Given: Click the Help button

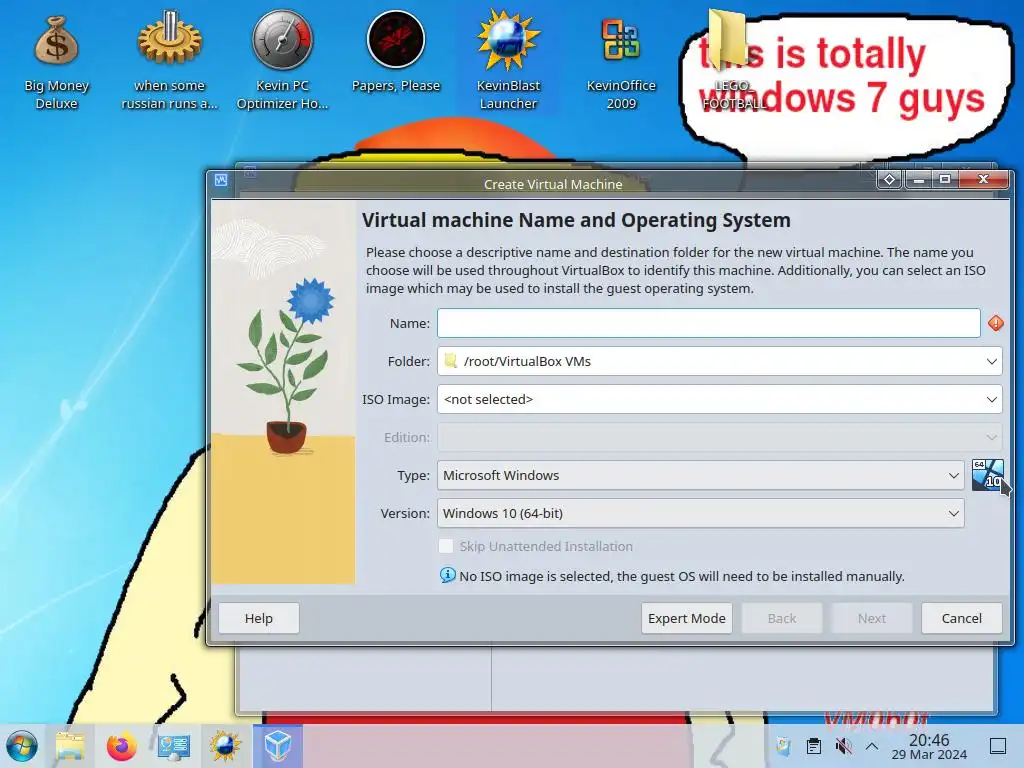Looking at the screenshot, I should [x=259, y=618].
